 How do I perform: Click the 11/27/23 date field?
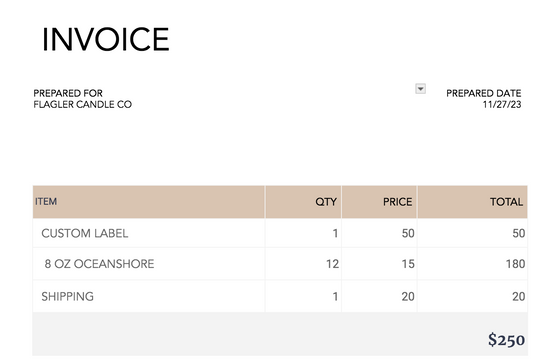502,105
